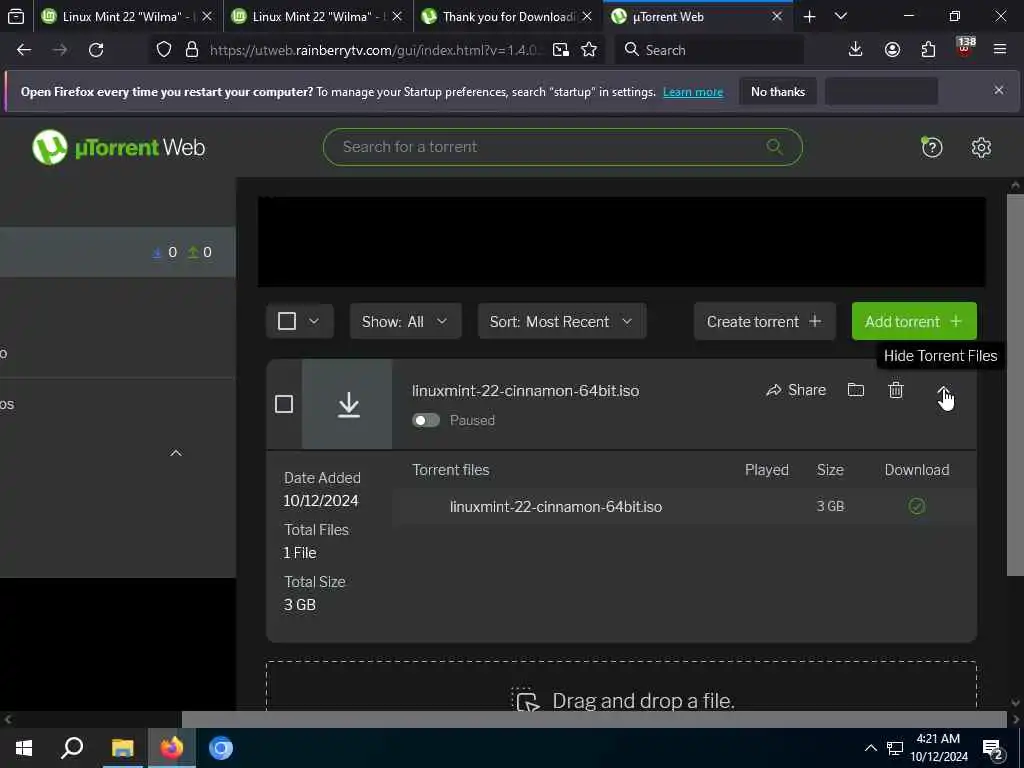Open Firefox tracking protection shield
The image size is (1024, 768).
click(x=164, y=50)
